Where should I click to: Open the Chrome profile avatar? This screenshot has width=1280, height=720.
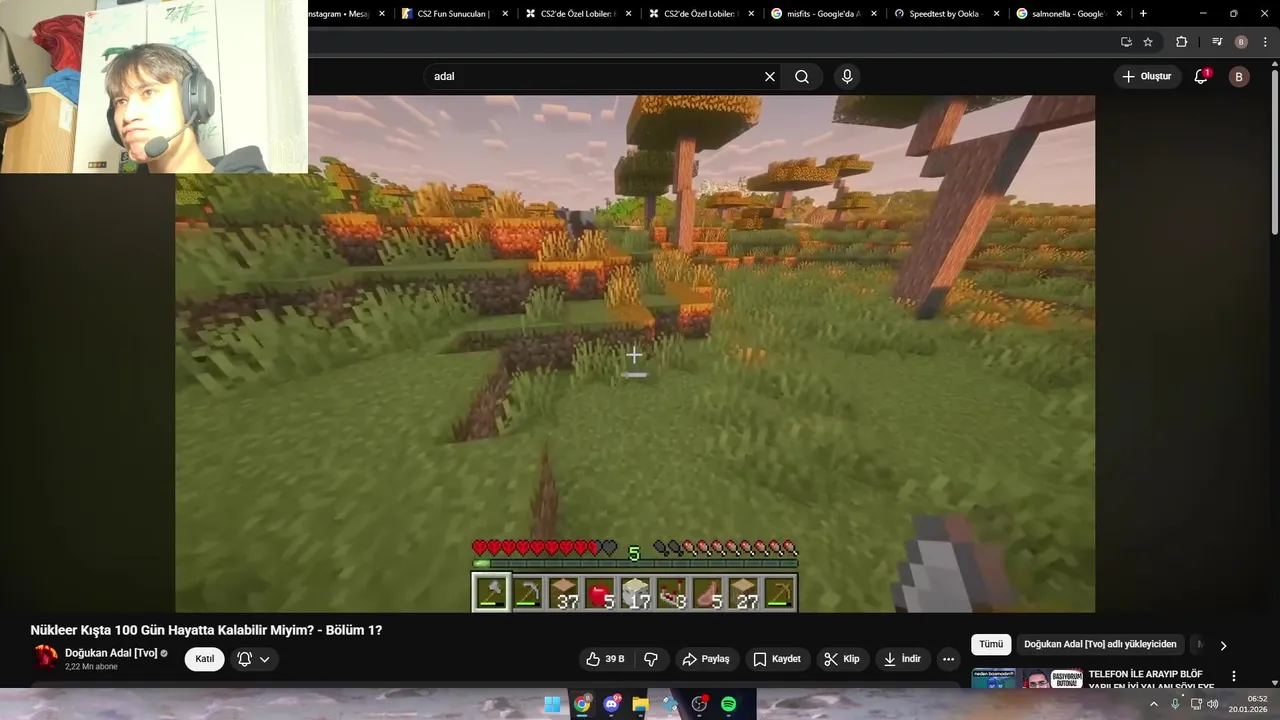tap(1241, 42)
